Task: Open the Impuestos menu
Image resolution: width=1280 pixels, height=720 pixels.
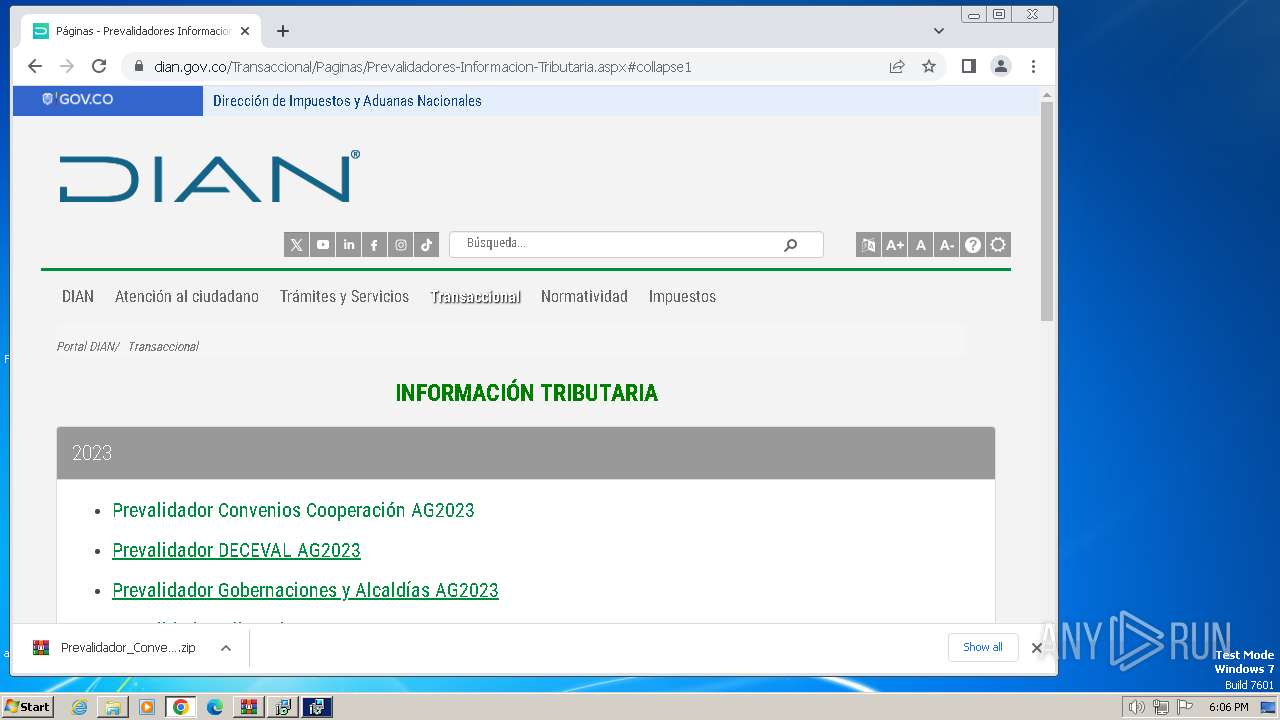Action: click(682, 296)
